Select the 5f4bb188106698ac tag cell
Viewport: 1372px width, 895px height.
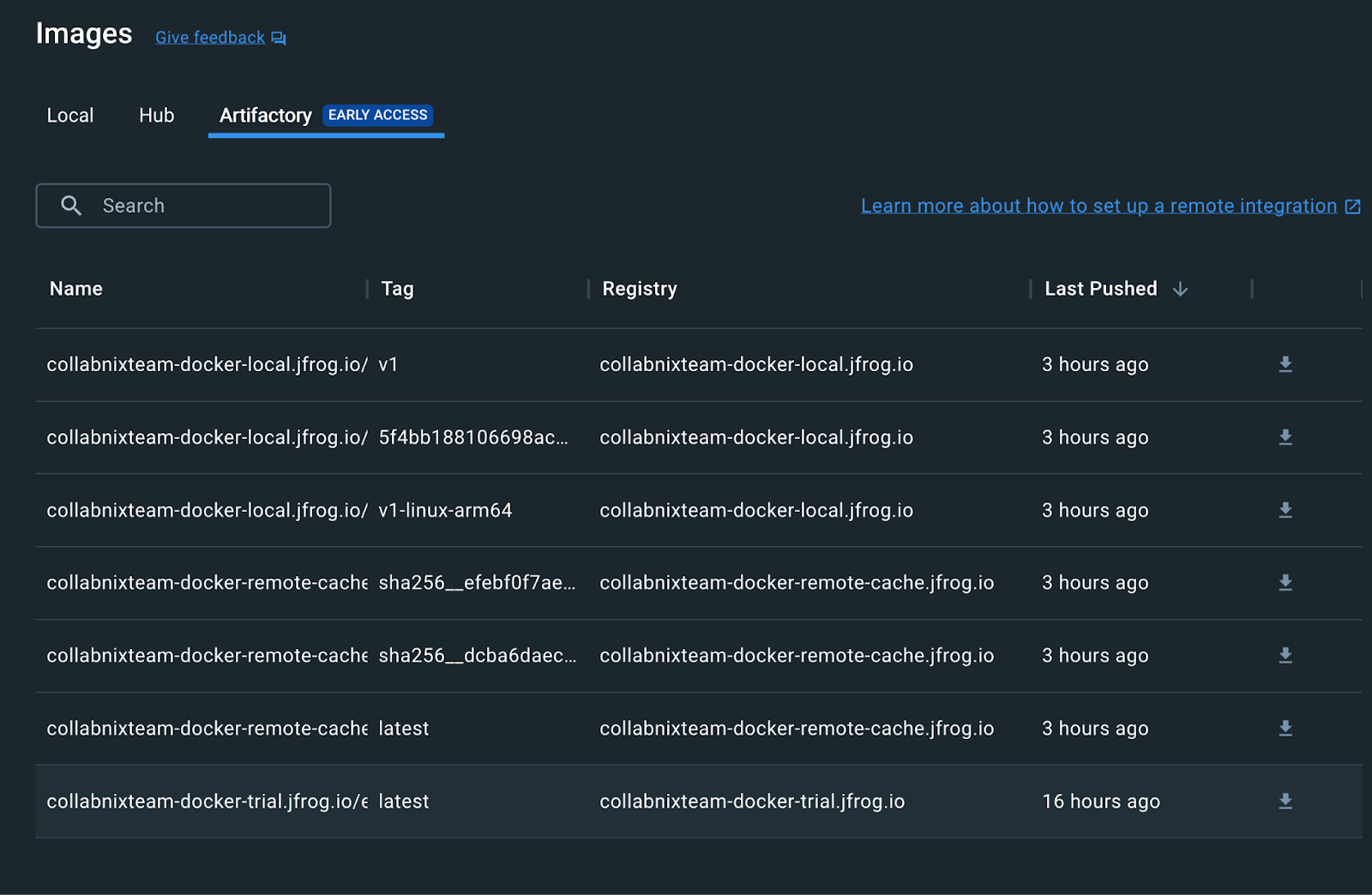(473, 437)
